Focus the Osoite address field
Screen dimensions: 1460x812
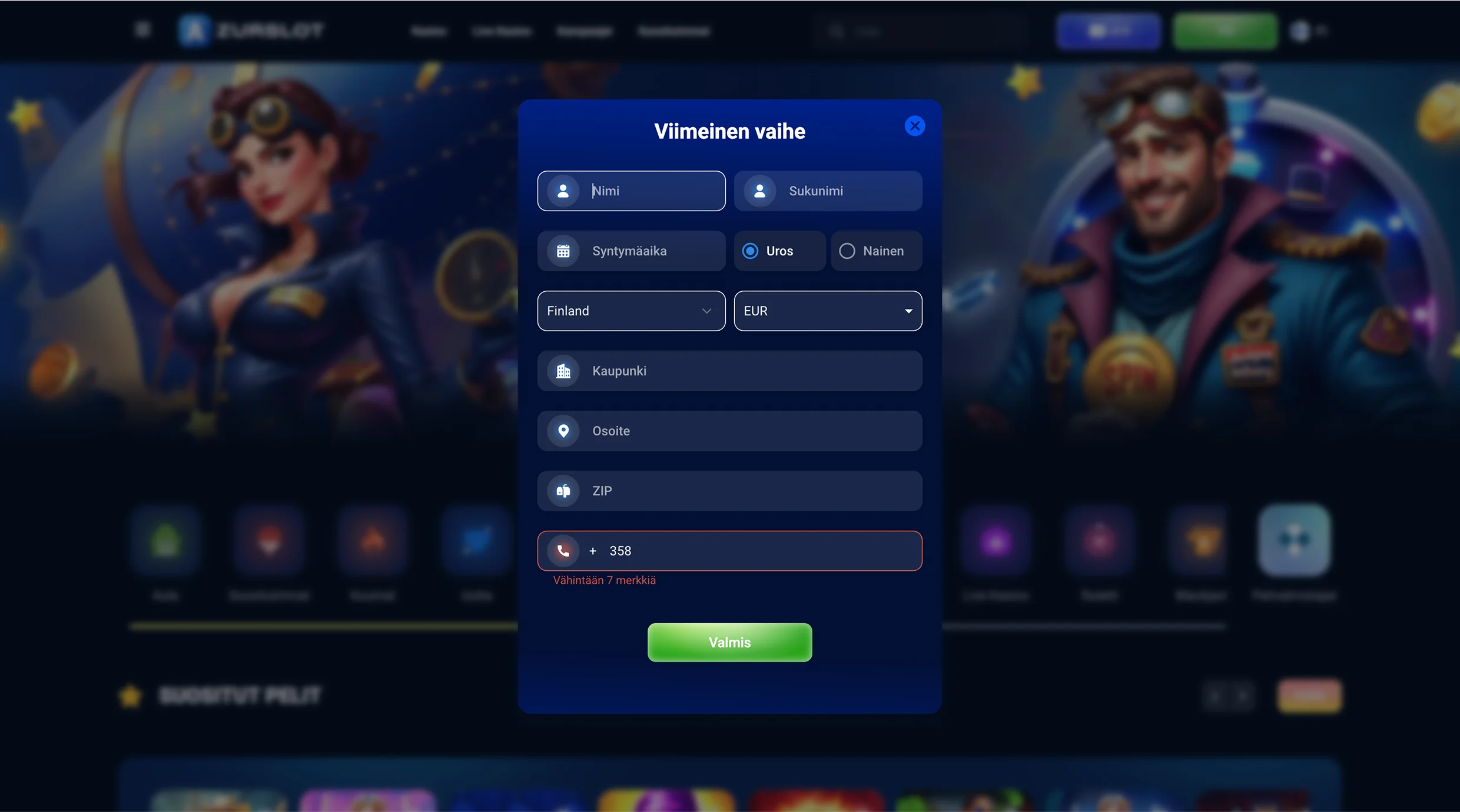(729, 431)
